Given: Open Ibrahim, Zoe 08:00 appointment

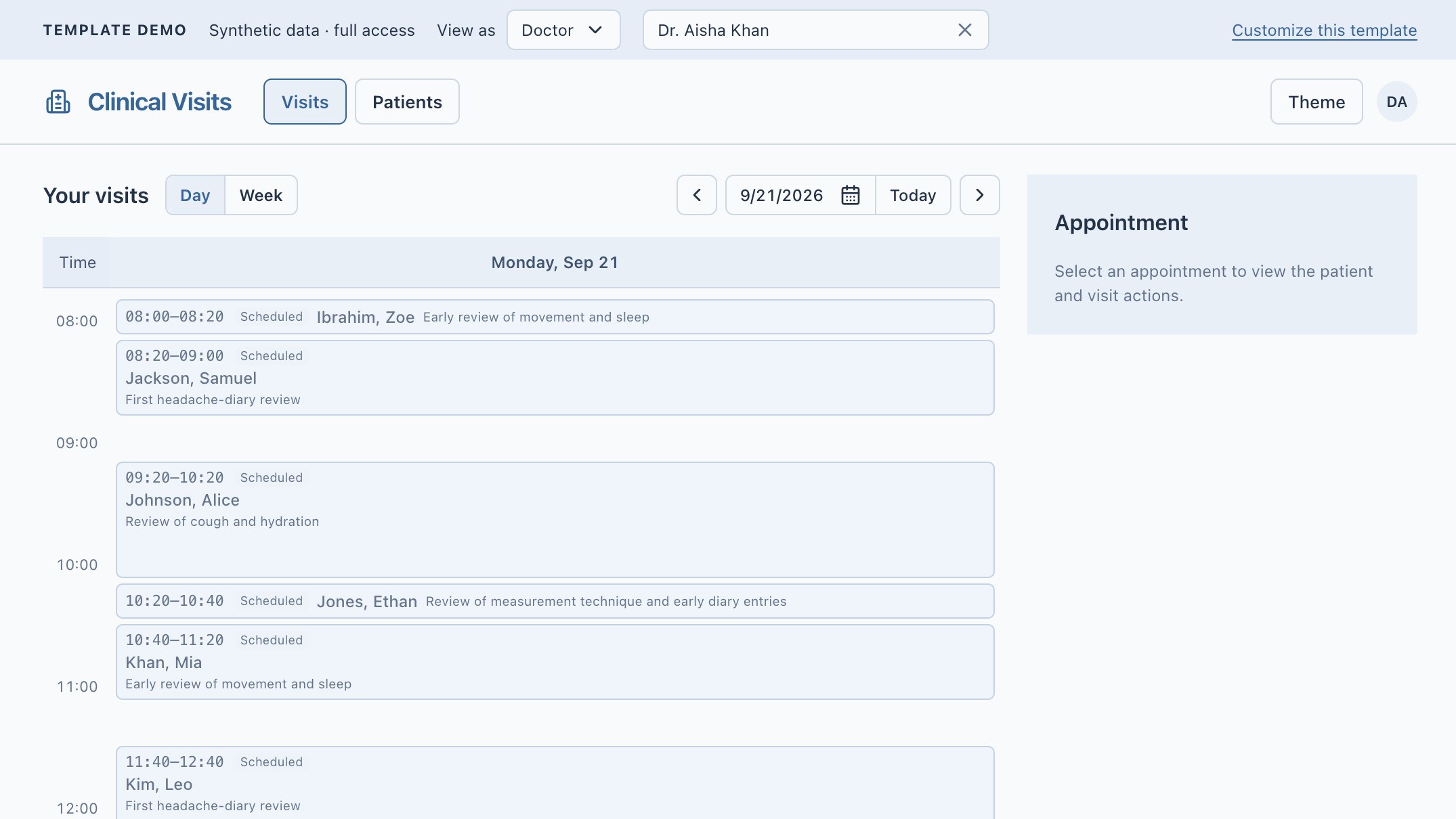Looking at the screenshot, I should tap(555, 317).
